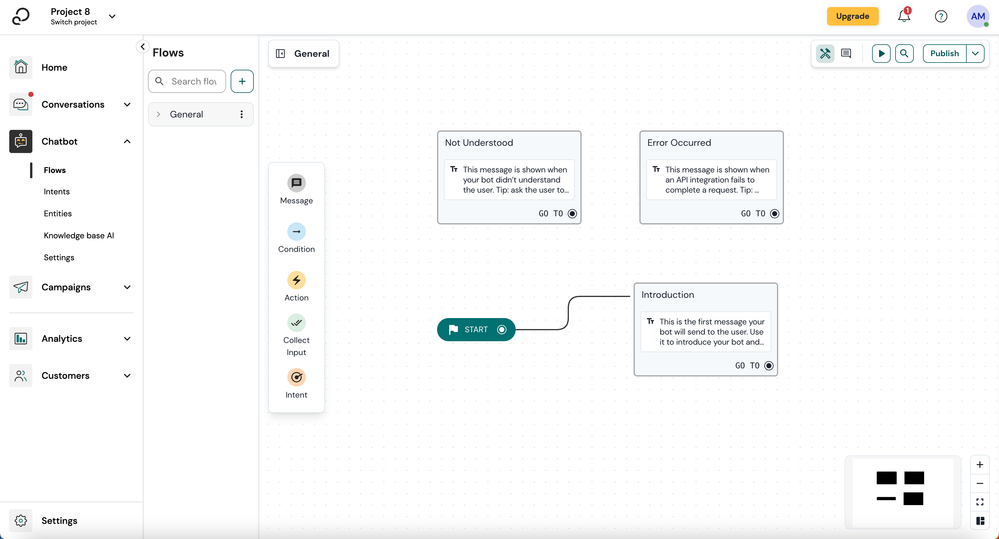The width and height of the screenshot is (999, 539).
Task: Select the Intent target icon
Action: (296, 378)
